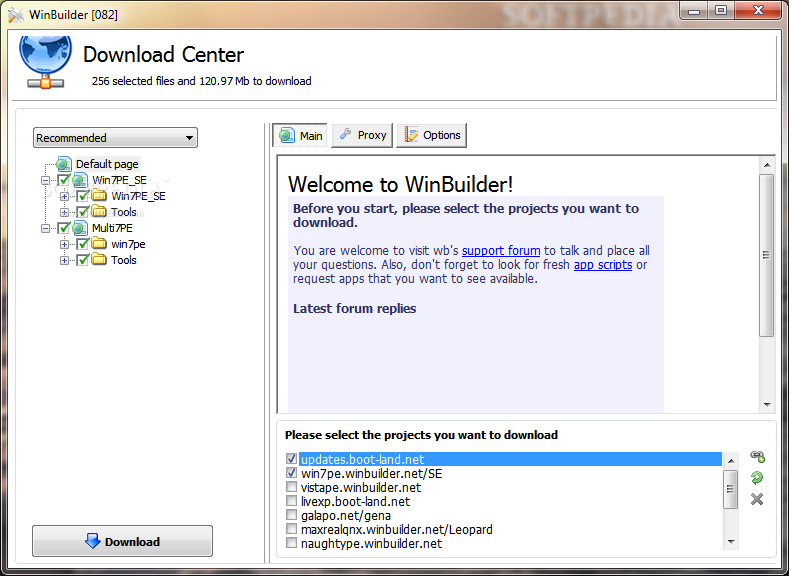Check the livexp.boot-land.net checkbox
The image size is (789, 576).
click(291, 501)
